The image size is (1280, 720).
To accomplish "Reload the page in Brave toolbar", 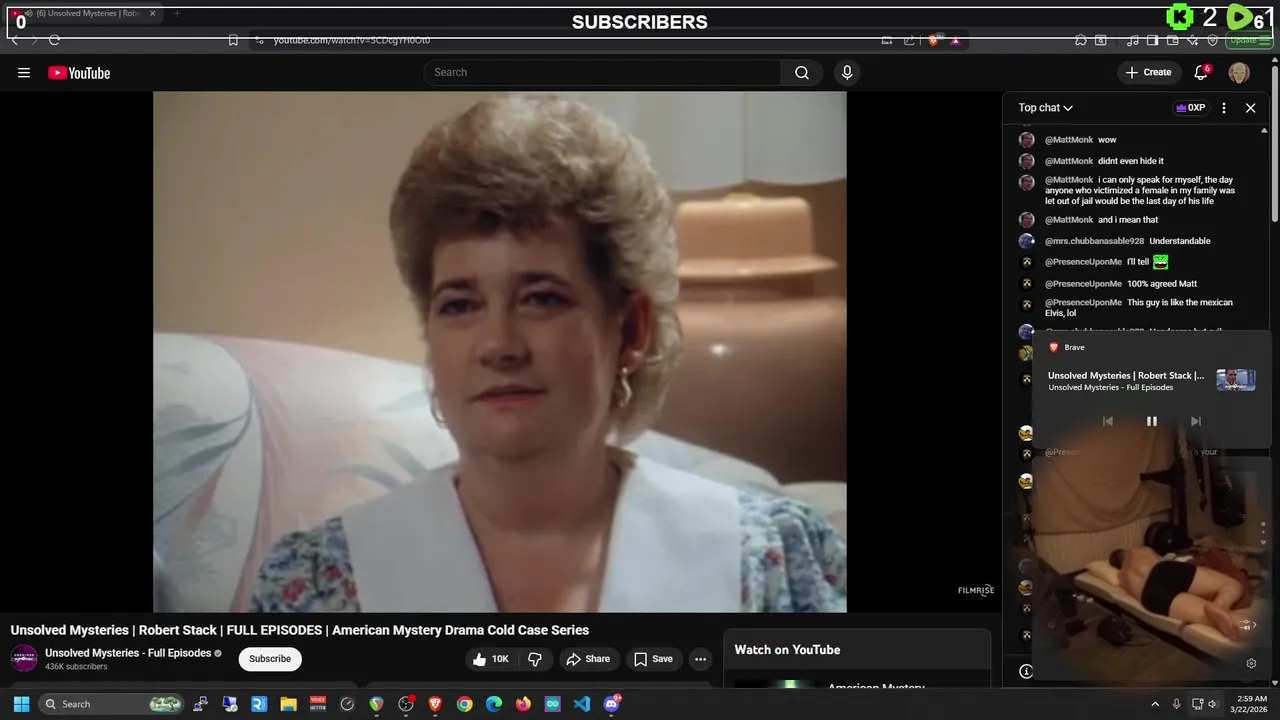I will click(x=54, y=40).
